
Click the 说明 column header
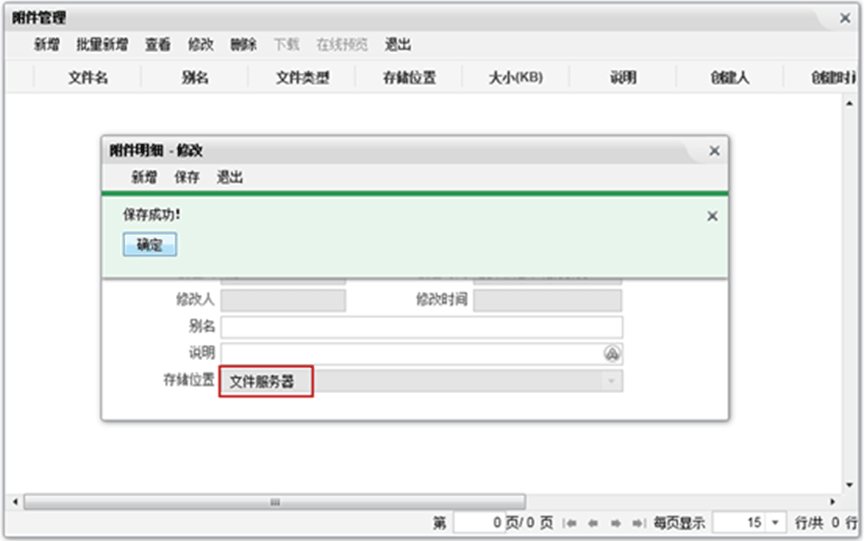pos(623,78)
